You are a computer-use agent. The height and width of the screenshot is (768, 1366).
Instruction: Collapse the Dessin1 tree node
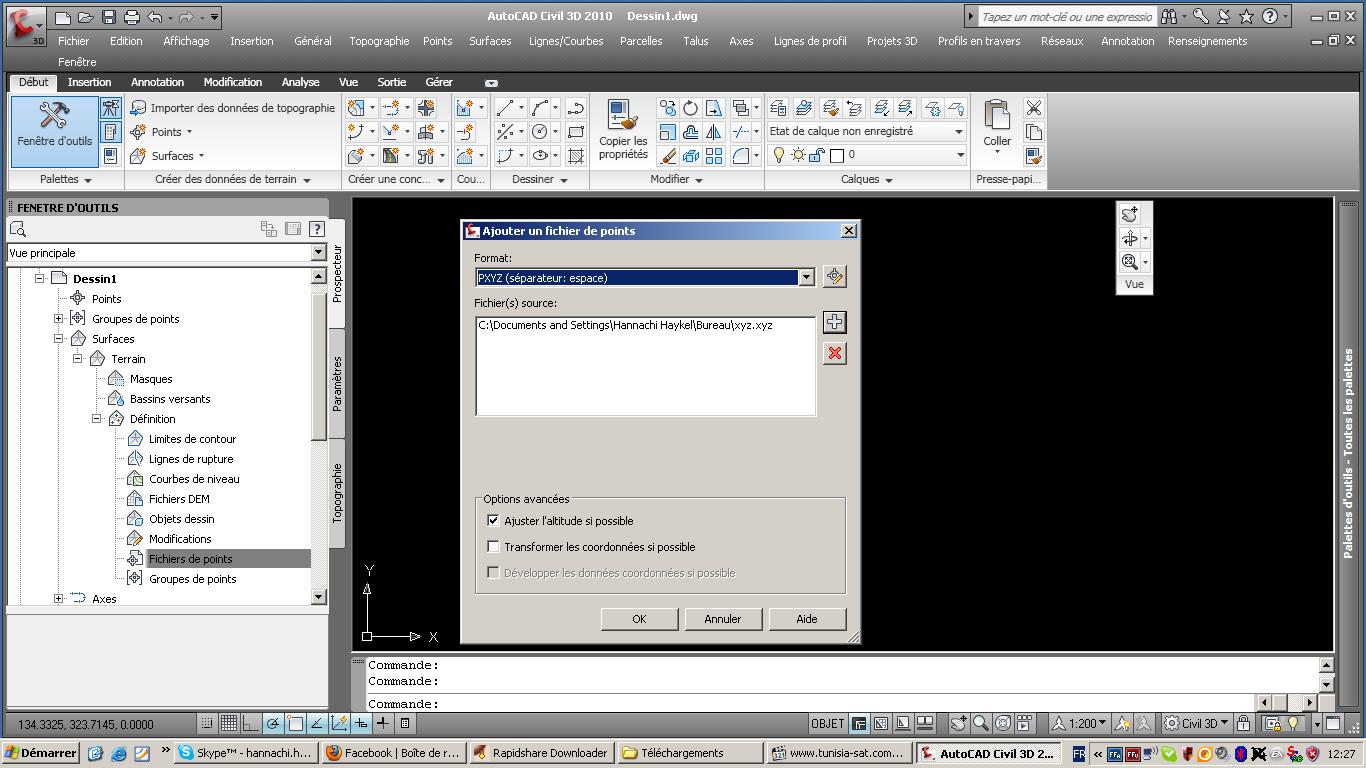pyautogui.click(x=39, y=278)
